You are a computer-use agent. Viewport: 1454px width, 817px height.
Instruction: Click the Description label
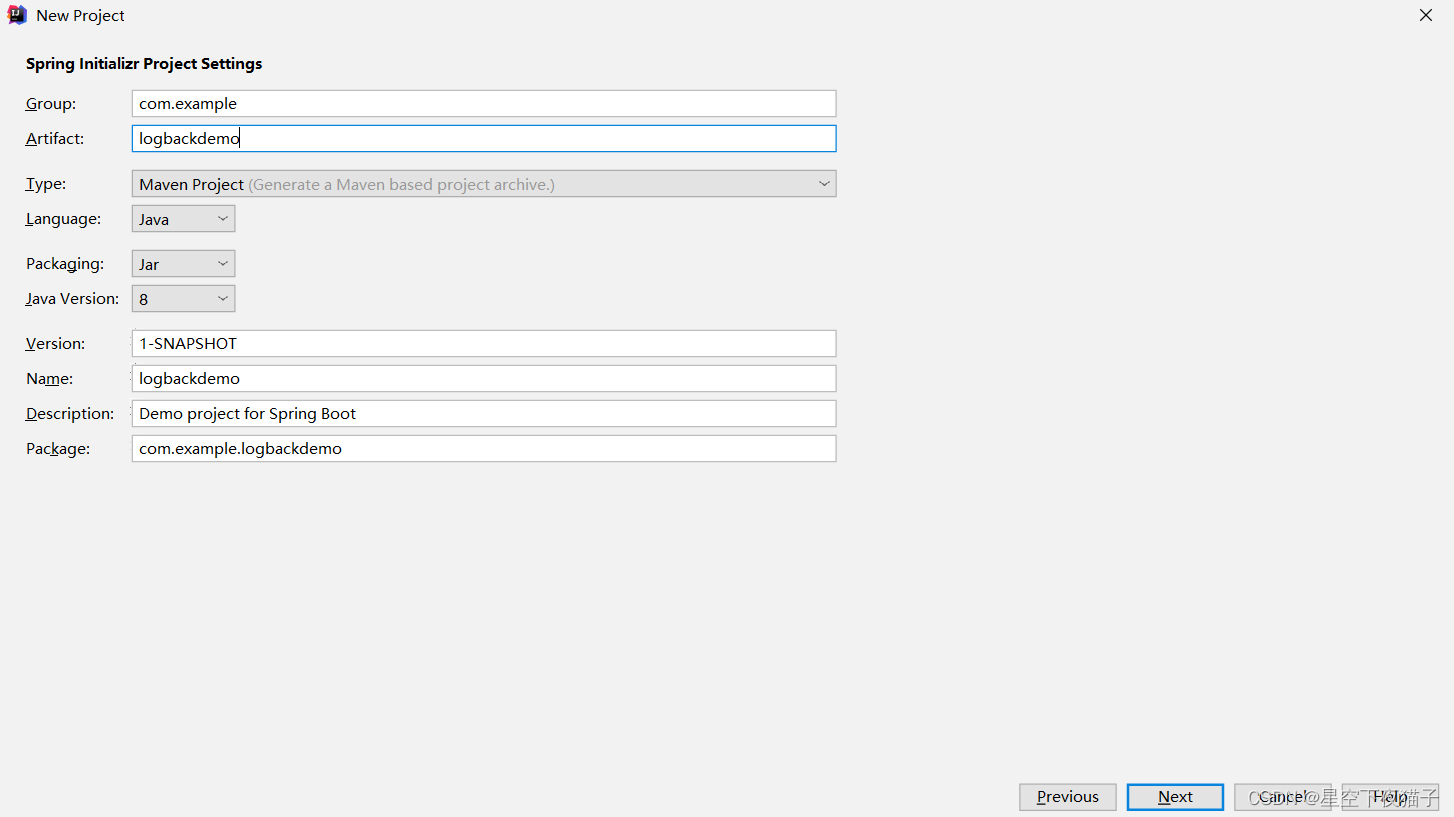click(70, 414)
